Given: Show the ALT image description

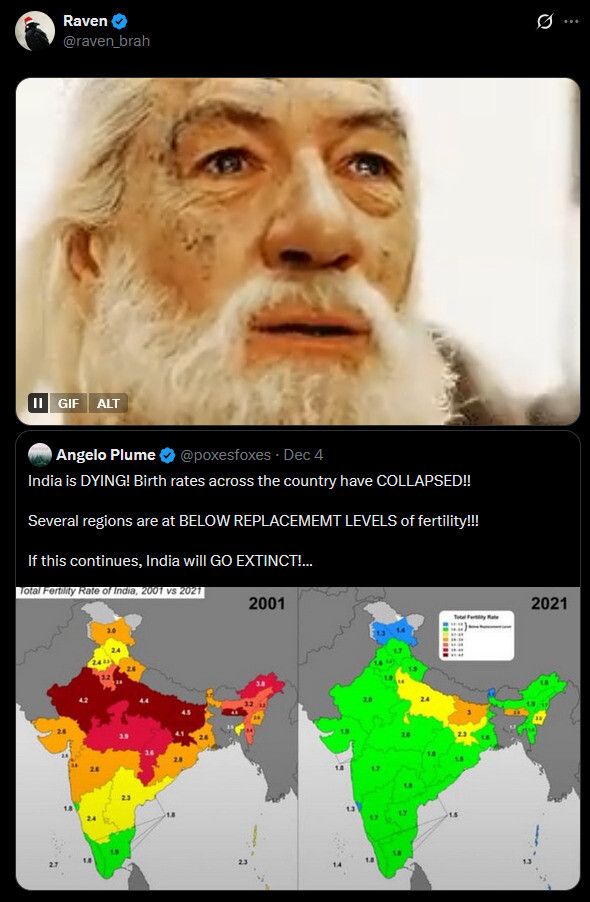Looking at the screenshot, I should point(108,403).
